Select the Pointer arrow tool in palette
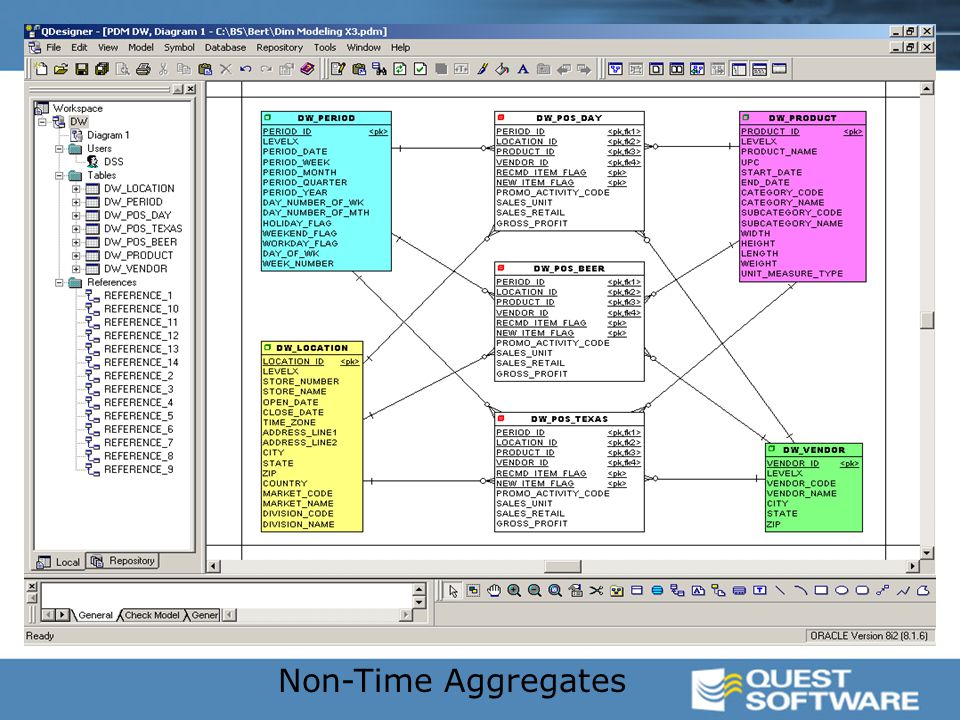The height and width of the screenshot is (720, 960). point(453,591)
